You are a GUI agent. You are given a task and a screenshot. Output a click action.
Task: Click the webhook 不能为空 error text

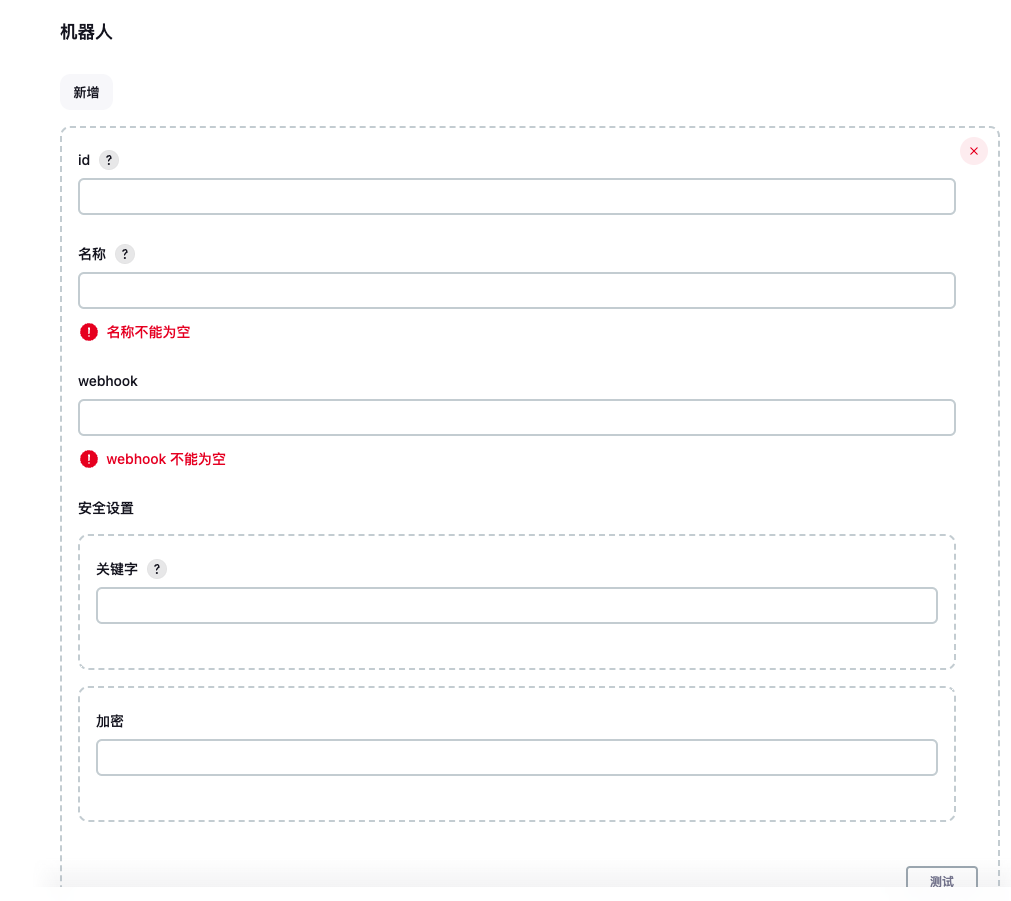pos(166,459)
